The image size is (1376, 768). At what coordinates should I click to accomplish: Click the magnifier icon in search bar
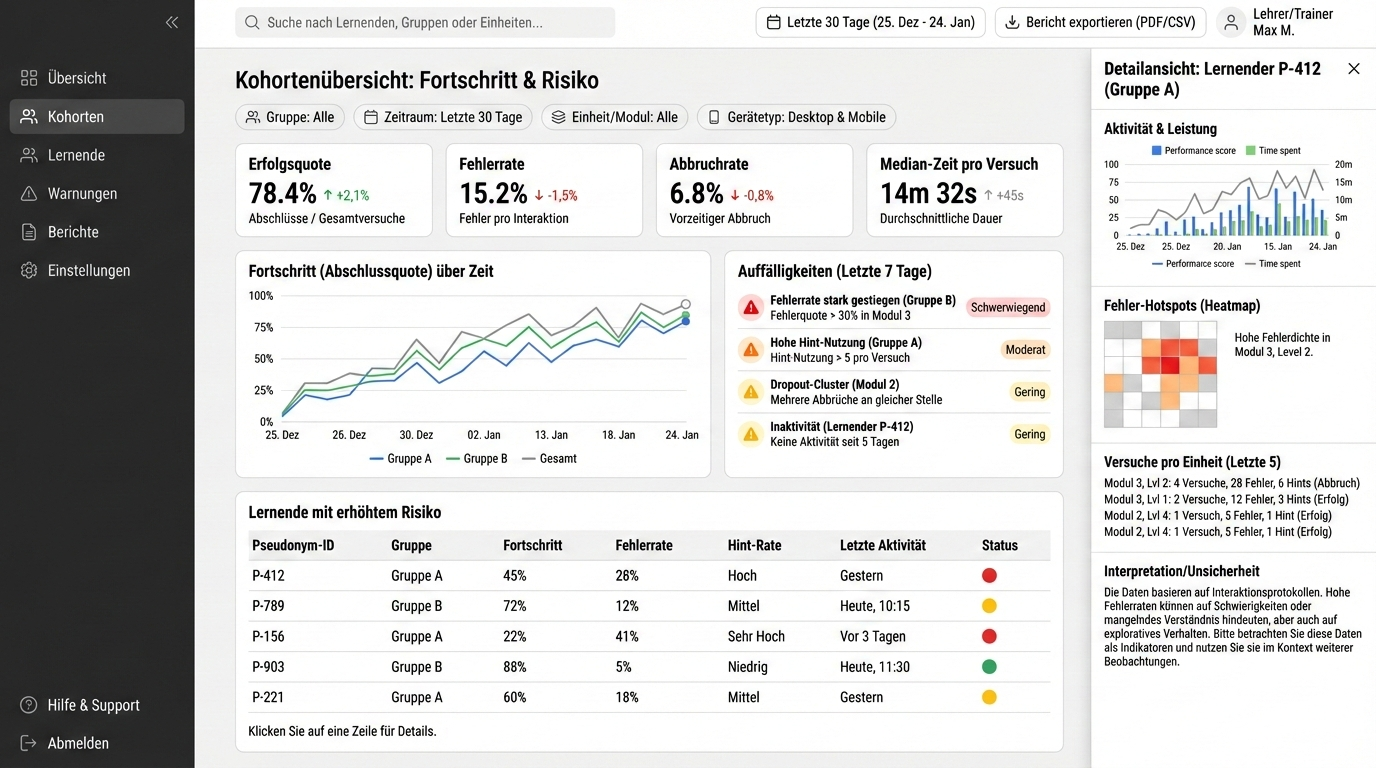pos(252,22)
